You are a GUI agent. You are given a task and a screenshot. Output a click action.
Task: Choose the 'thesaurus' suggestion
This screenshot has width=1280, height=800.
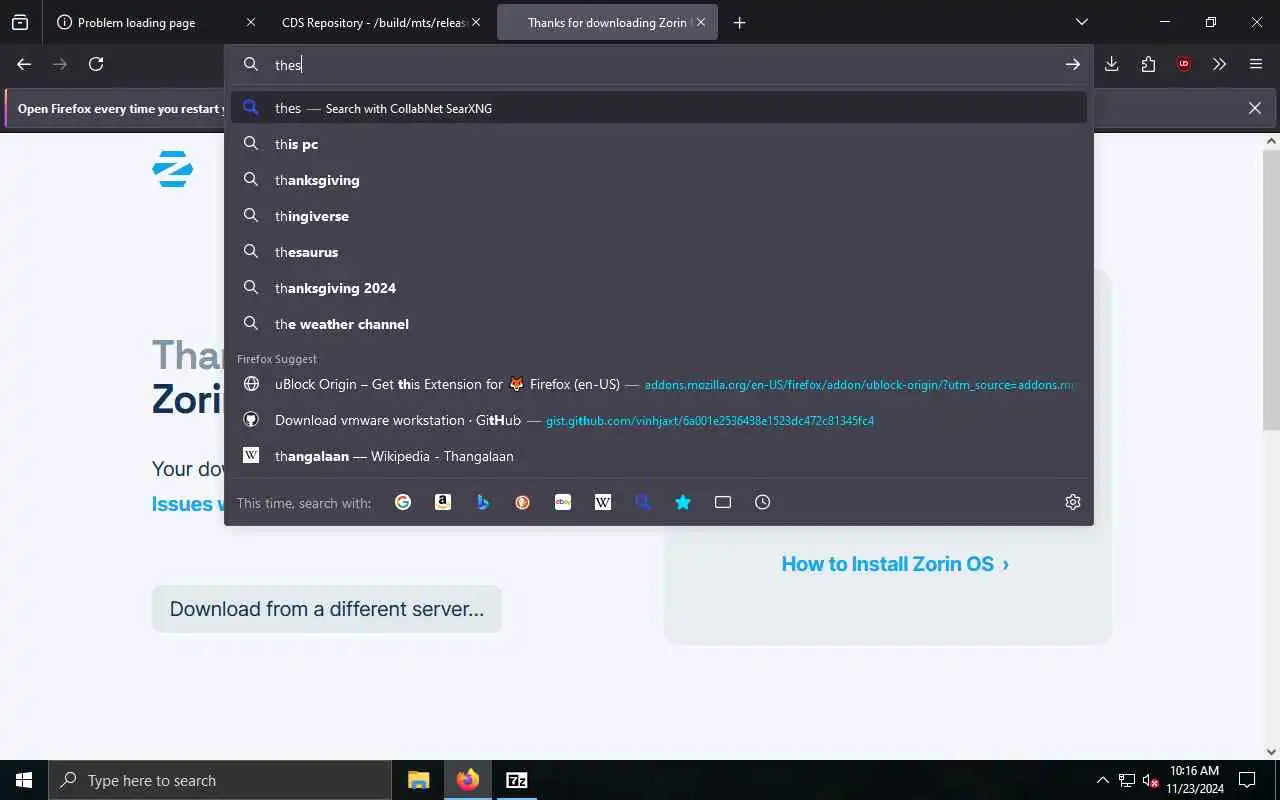click(x=659, y=252)
